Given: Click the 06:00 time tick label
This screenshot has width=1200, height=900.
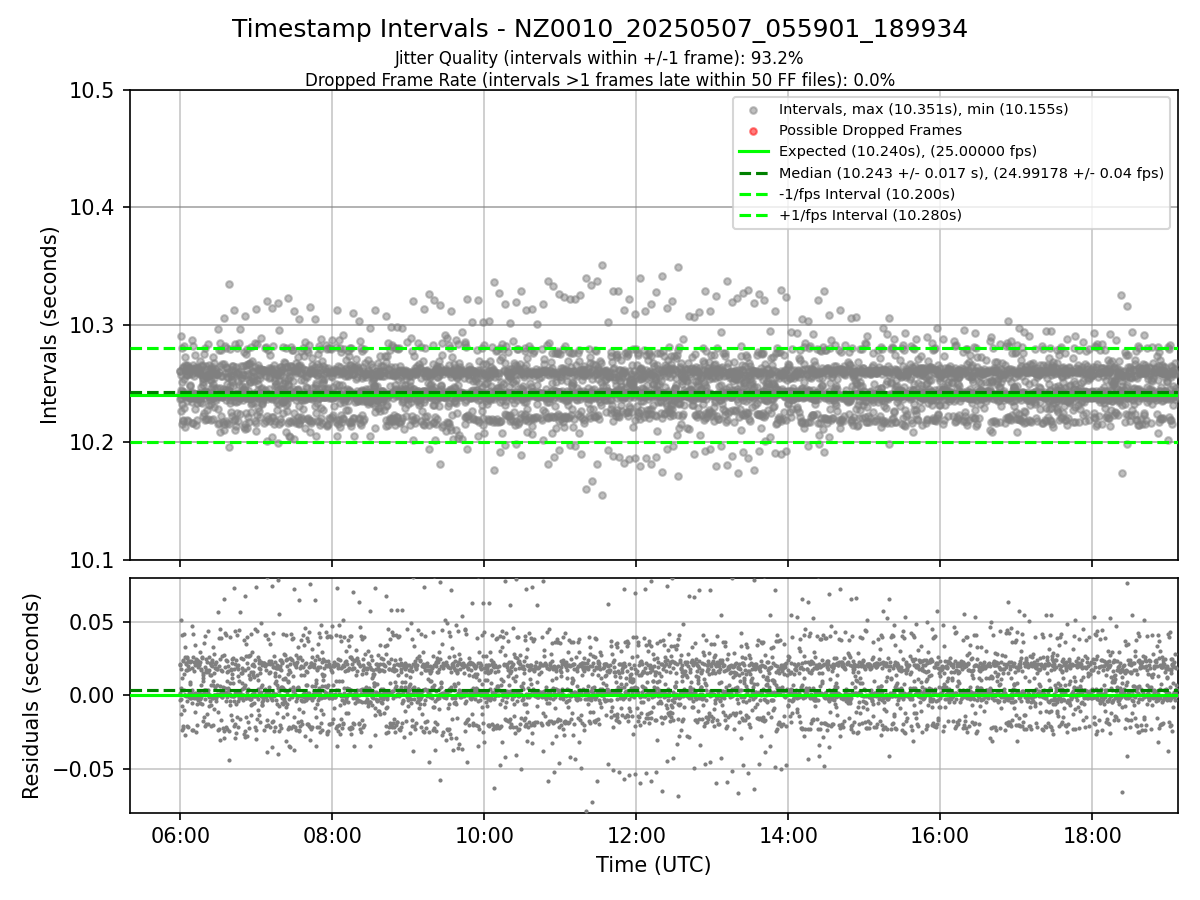Looking at the screenshot, I should pos(180,835).
